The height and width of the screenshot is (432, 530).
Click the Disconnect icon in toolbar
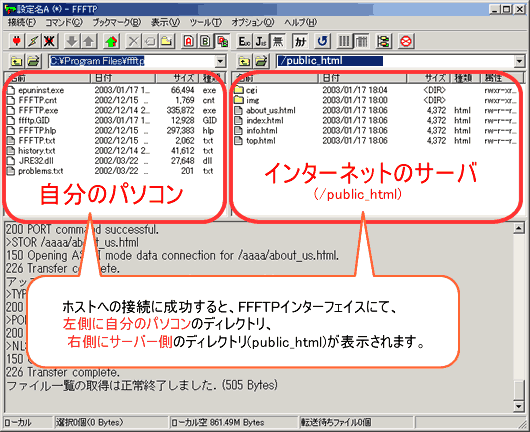[x=49, y=42]
